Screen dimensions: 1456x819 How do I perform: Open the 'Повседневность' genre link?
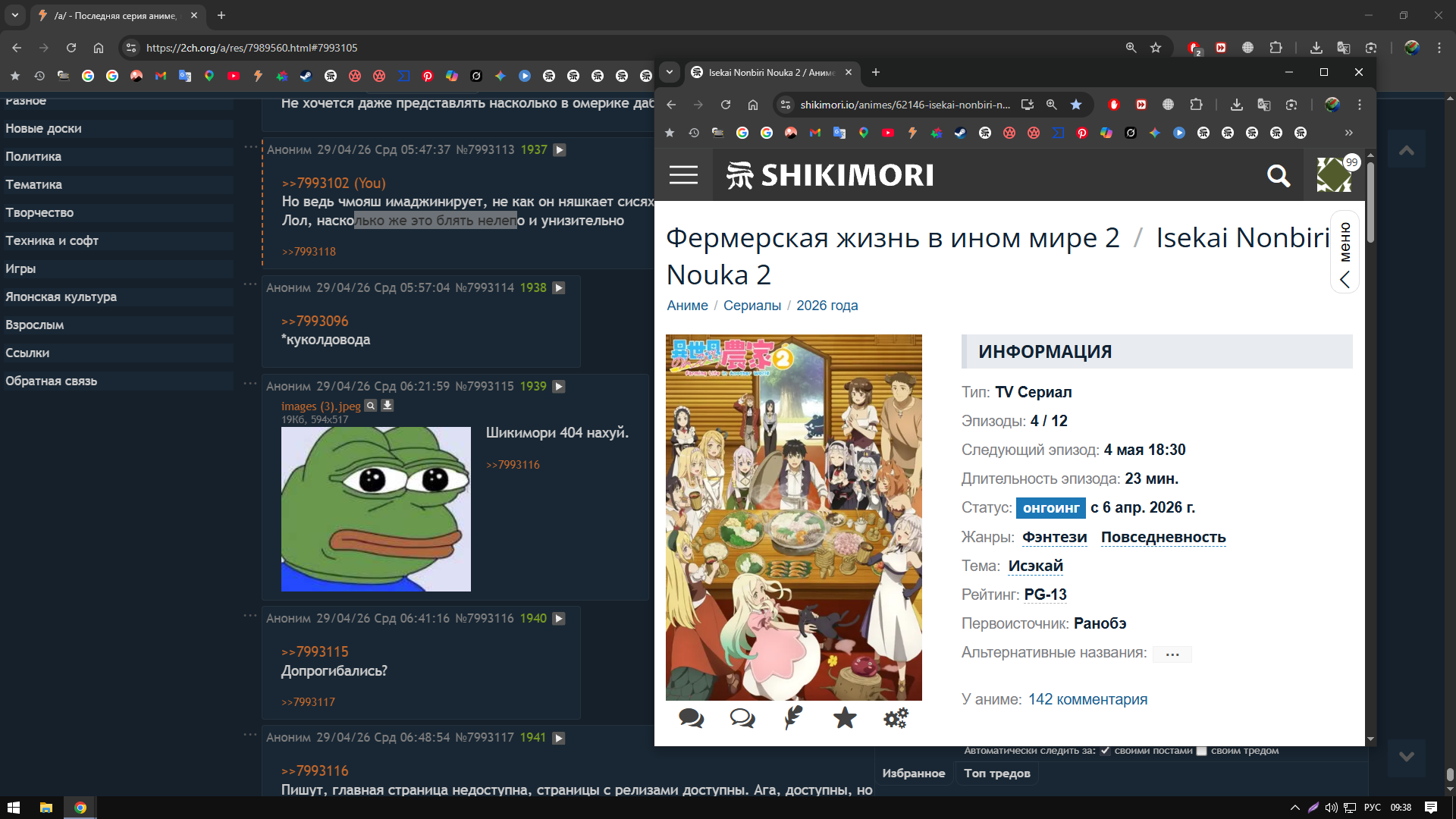pos(1163,537)
